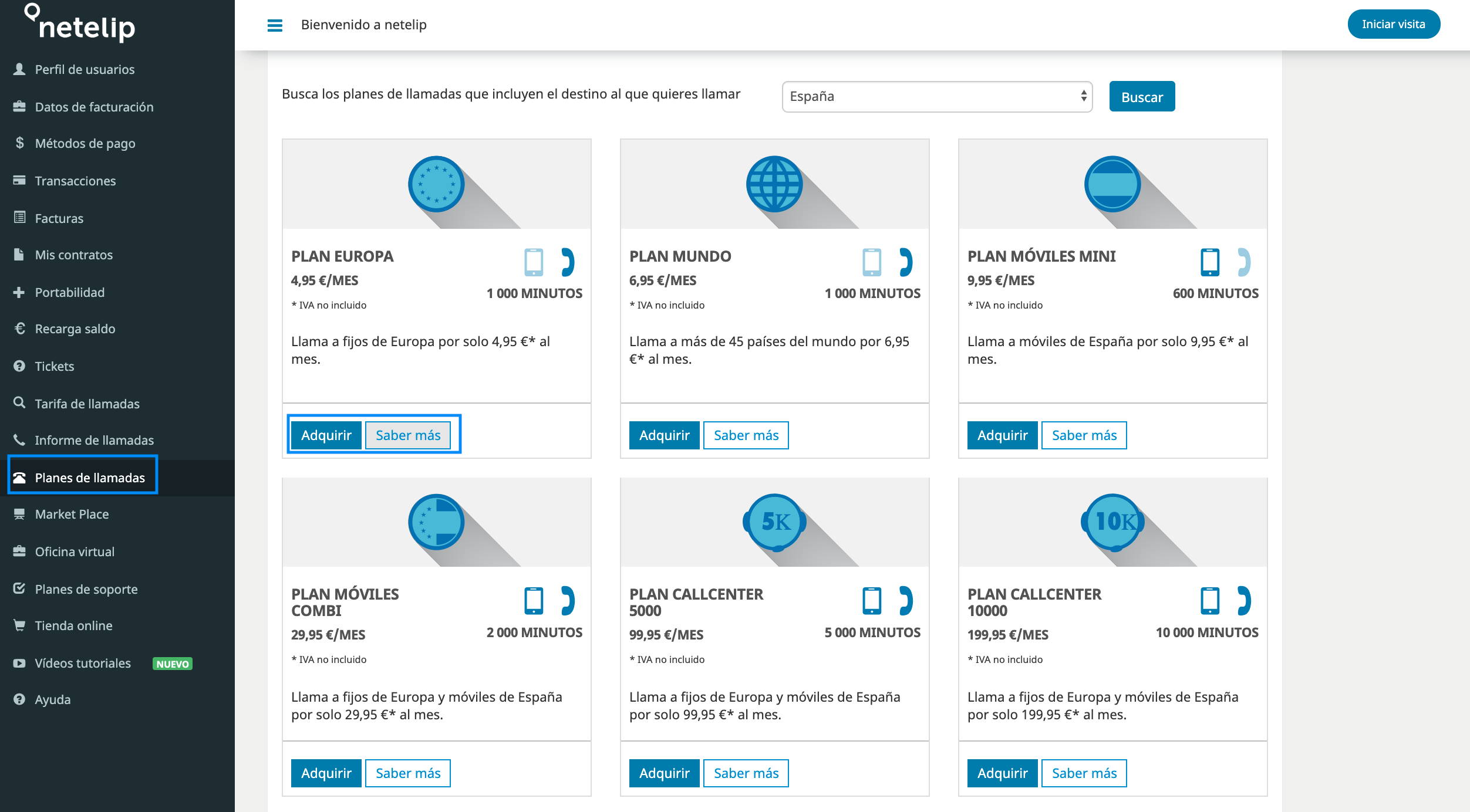Click the hamburger menu icon
1470x812 pixels.
[275, 25]
